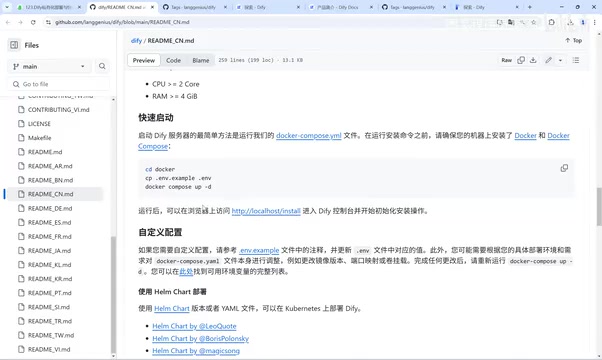The image size is (602, 360).
Task: Switch to the Blame view tab
Action: [201, 60]
